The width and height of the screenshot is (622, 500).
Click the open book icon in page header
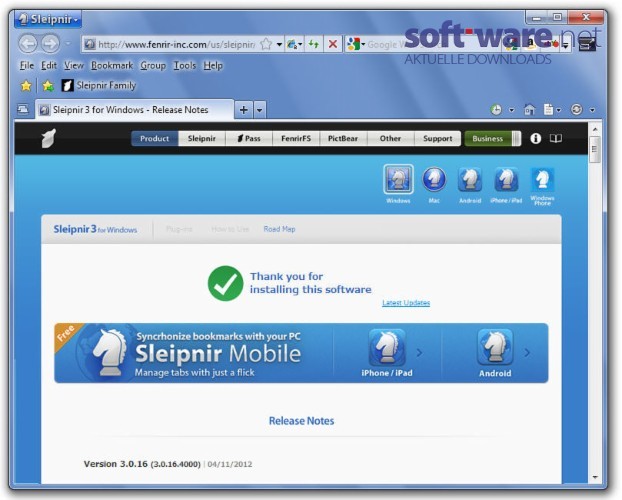tap(555, 138)
